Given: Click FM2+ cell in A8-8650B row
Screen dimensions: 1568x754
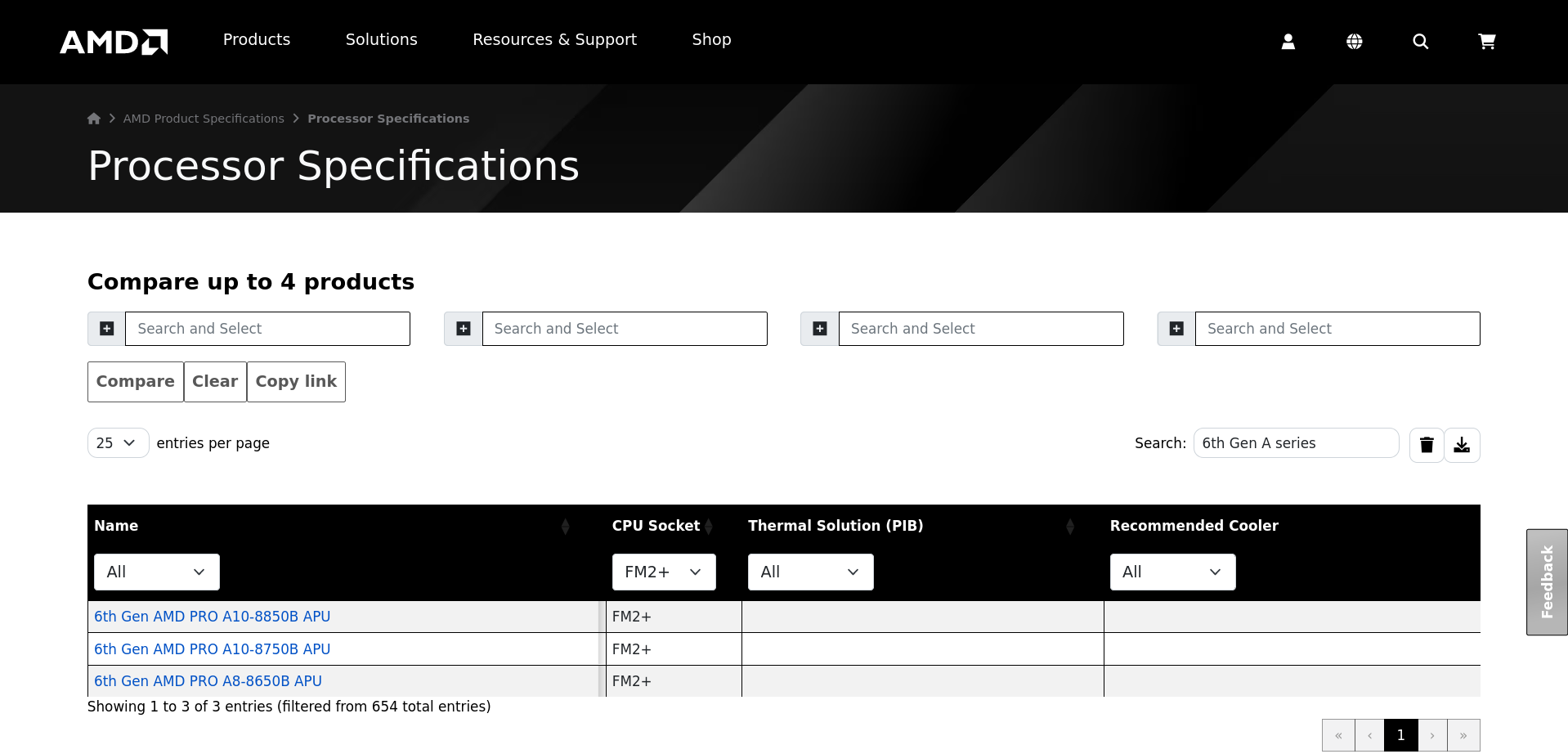Looking at the screenshot, I should pos(674,681).
